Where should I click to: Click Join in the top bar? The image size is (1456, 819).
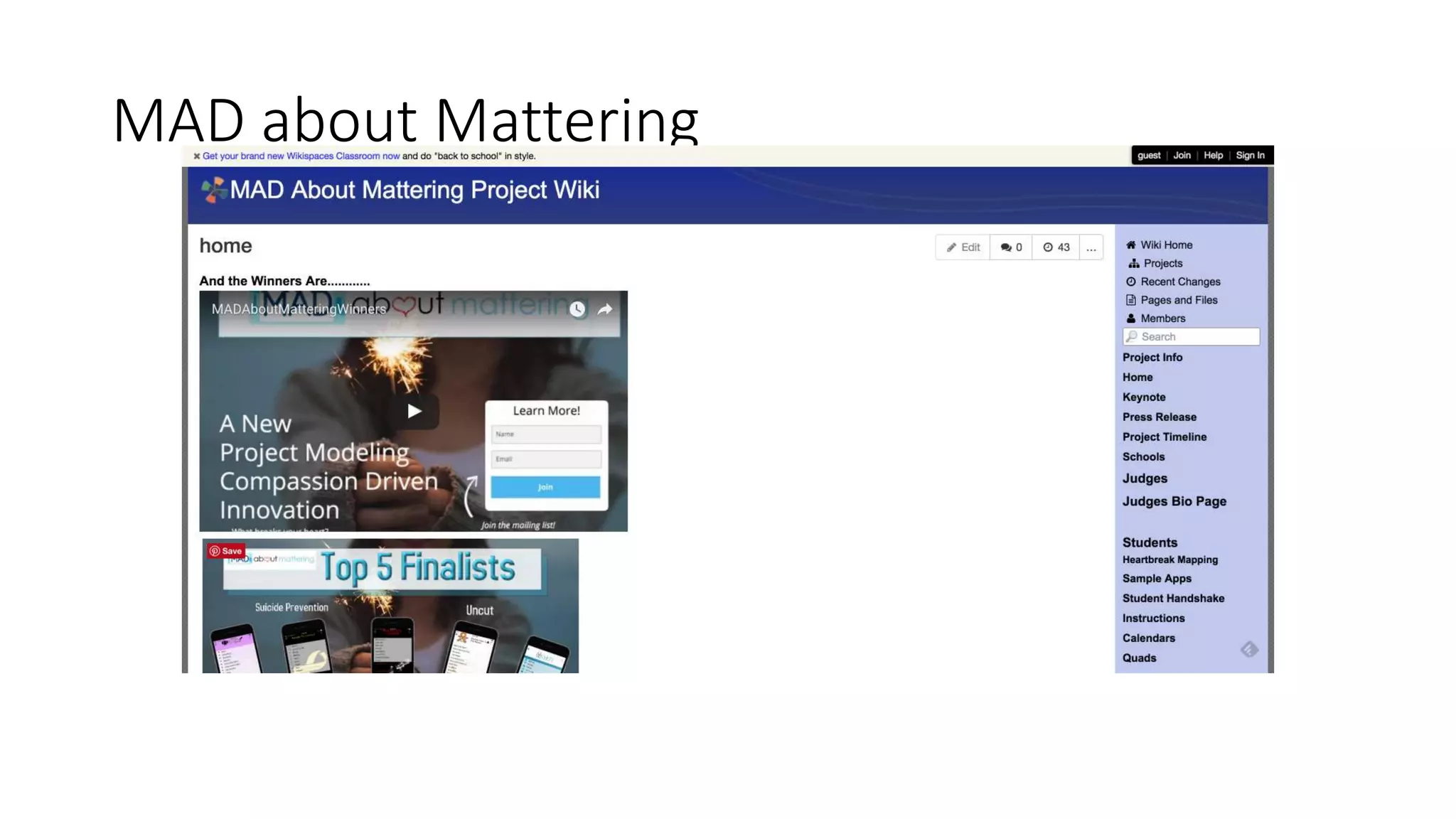[x=1182, y=156]
